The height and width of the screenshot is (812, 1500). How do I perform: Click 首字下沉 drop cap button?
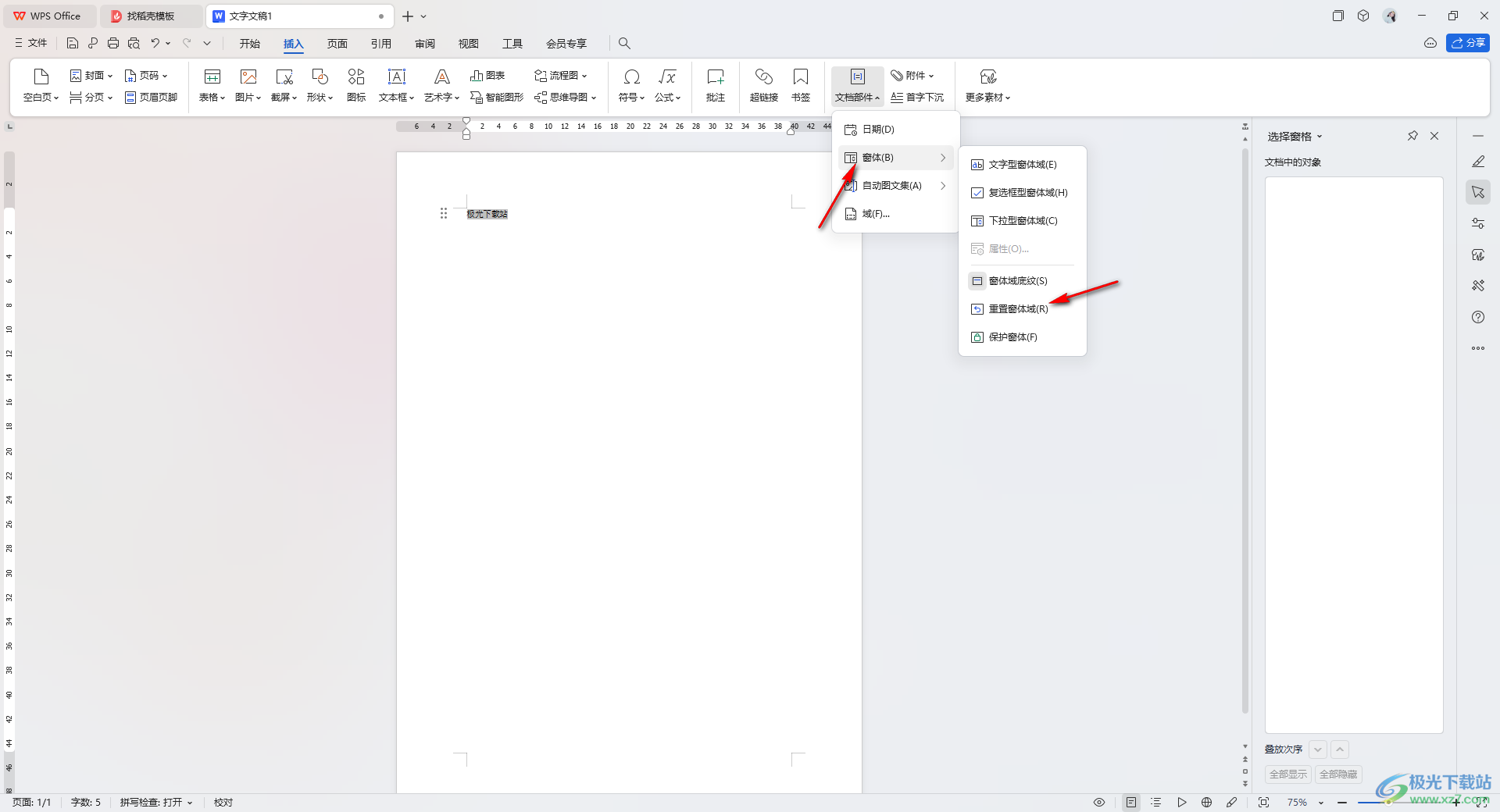(x=917, y=98)
